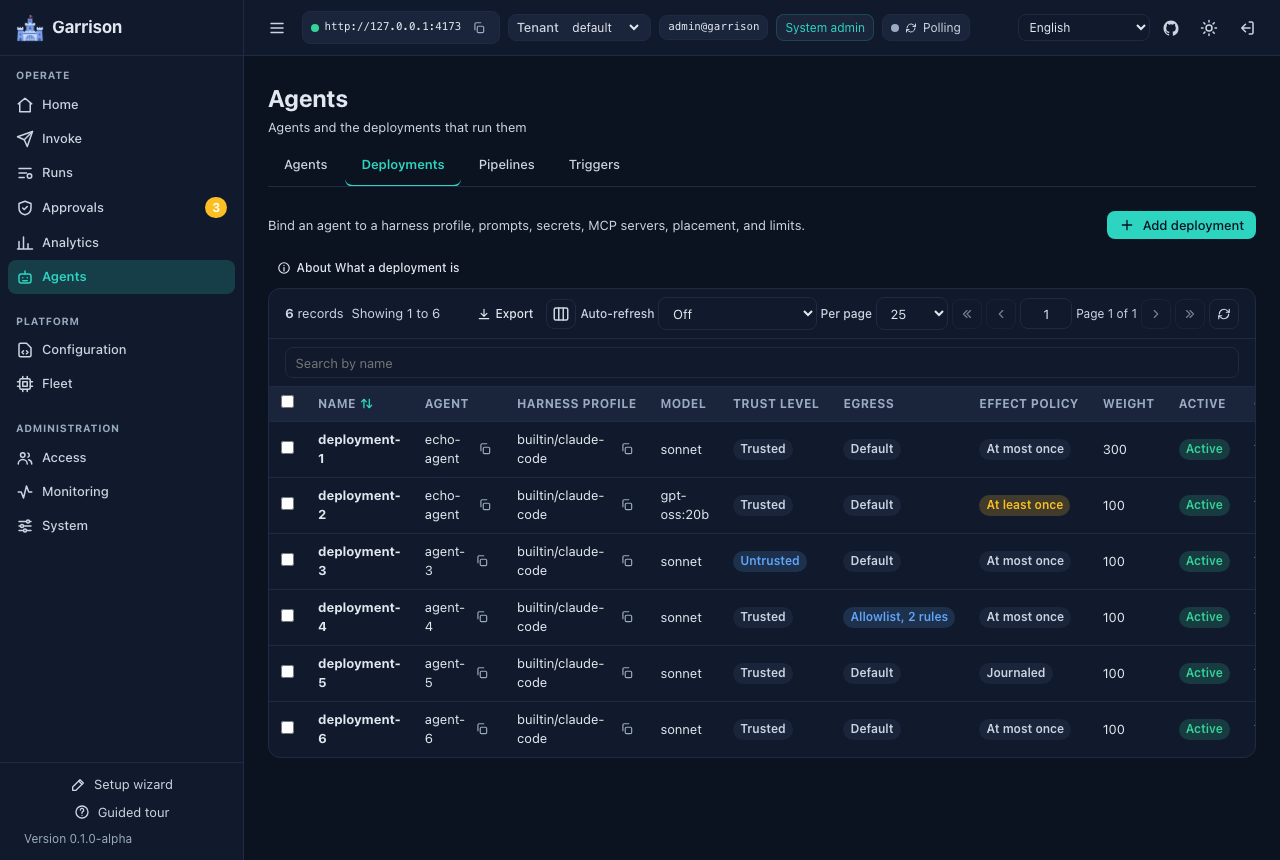Select the deployment-2 row checkbox

288,504
